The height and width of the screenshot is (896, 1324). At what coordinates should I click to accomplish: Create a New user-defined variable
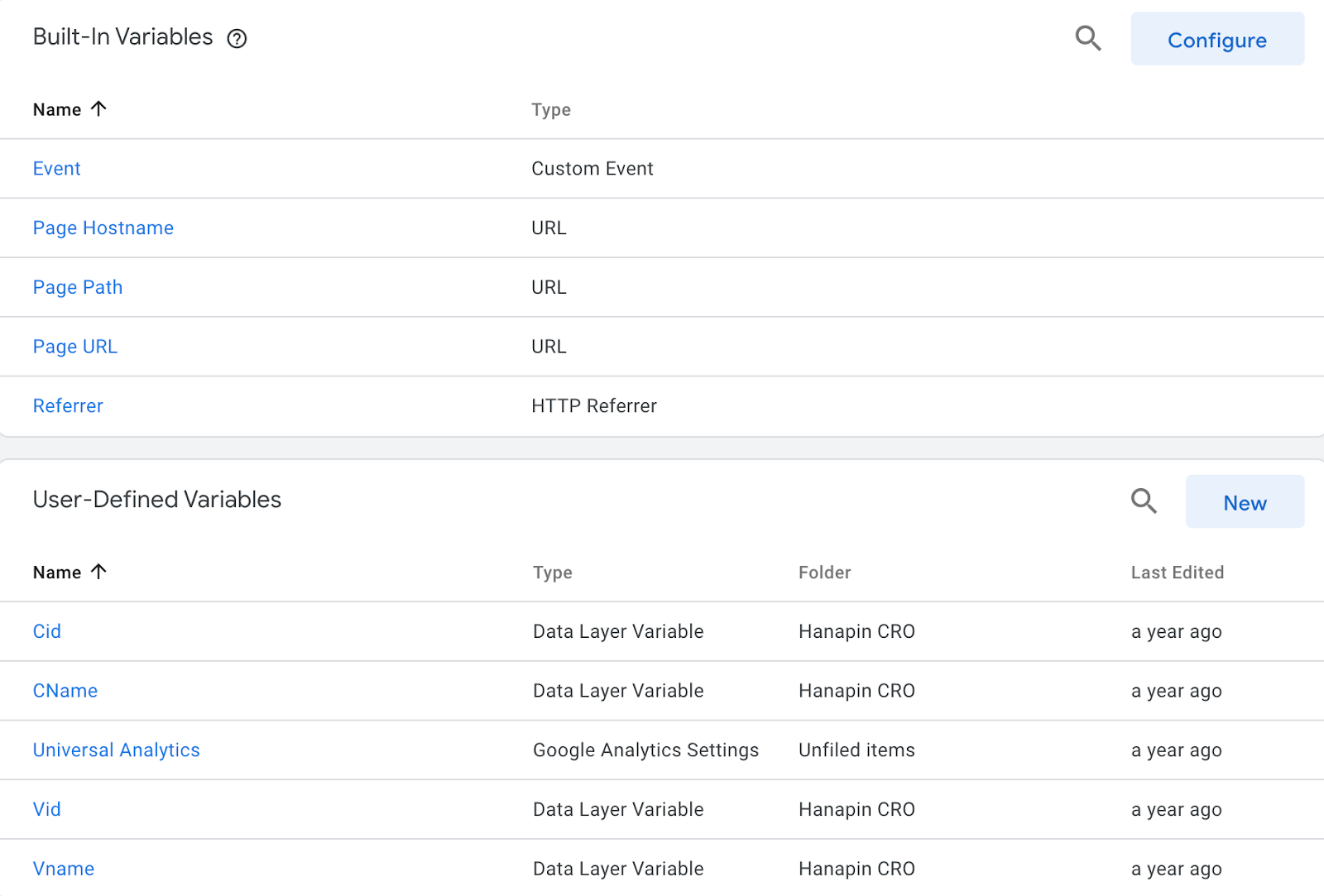click(x=1244, y=502)
